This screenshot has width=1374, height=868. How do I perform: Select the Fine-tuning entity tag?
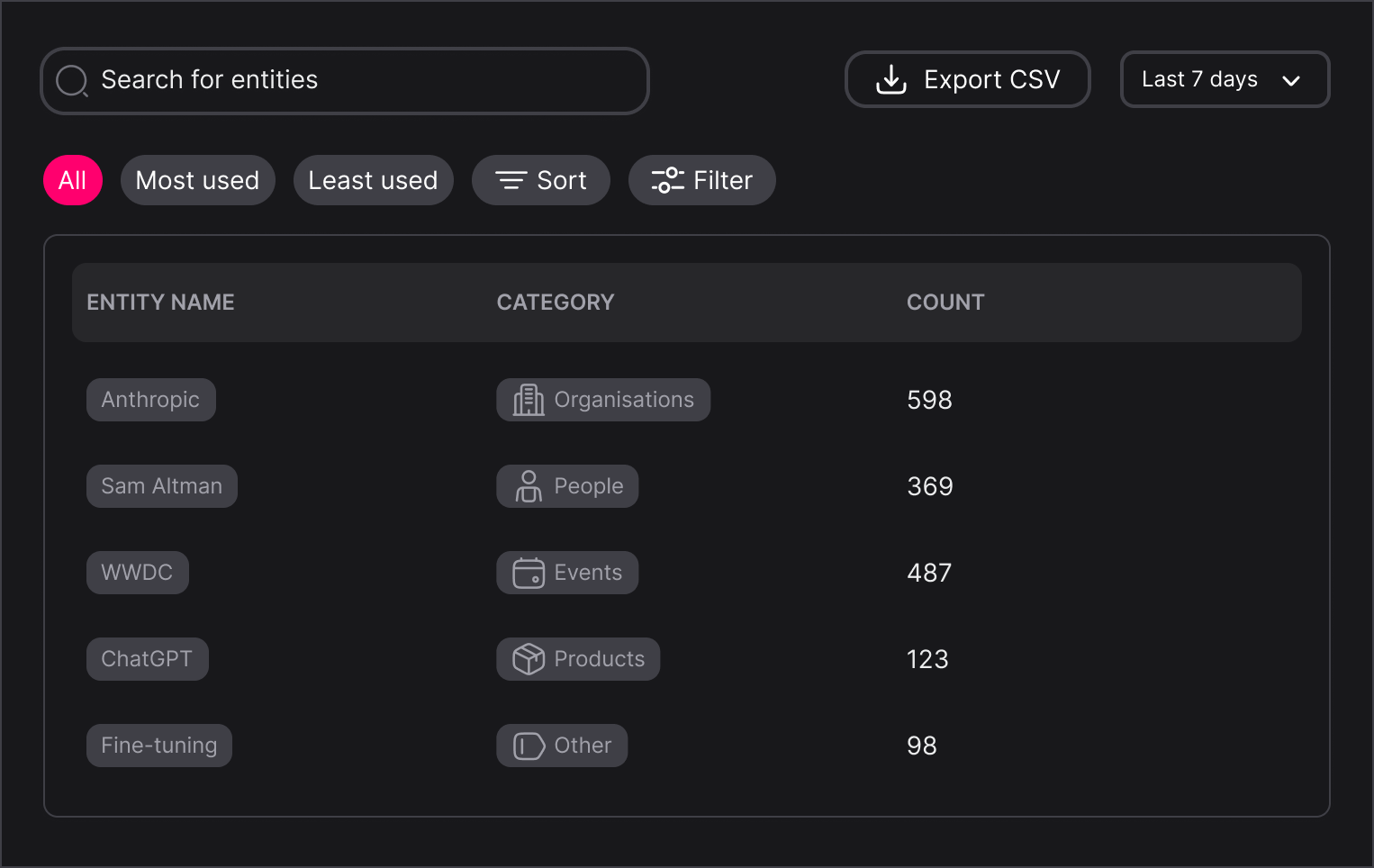[159, 746]
